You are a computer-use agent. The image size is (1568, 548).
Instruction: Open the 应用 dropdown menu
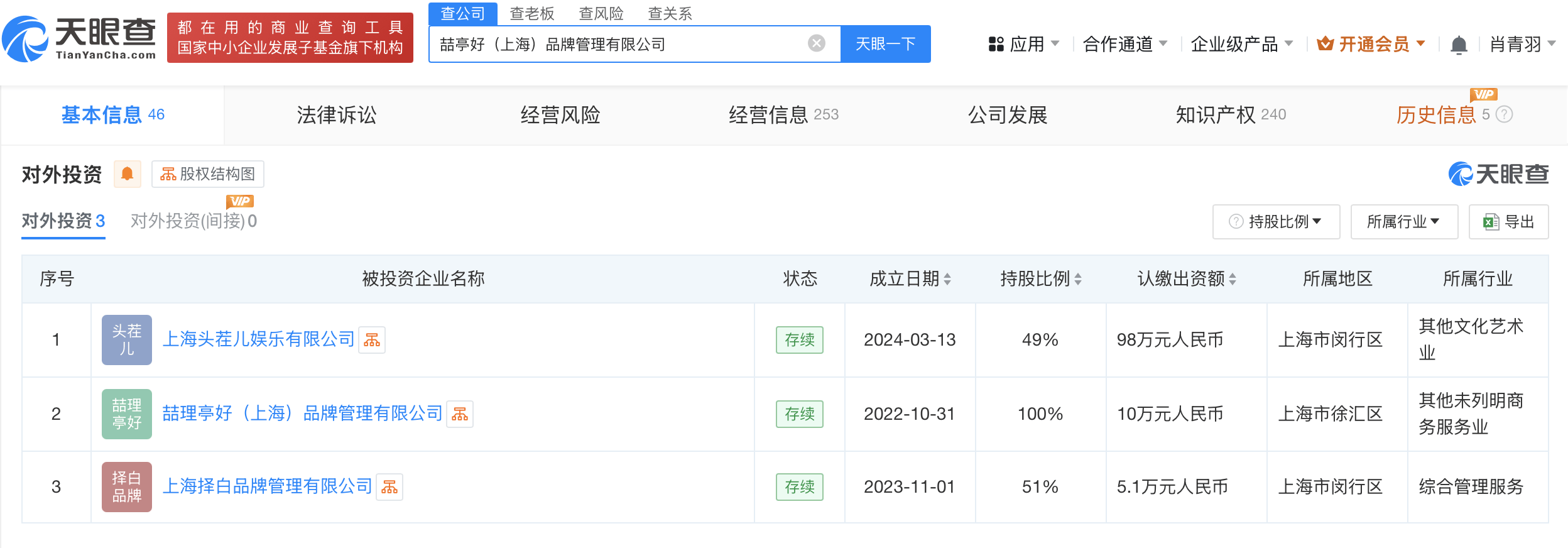pyautogui.click(x=1024, y=44)
